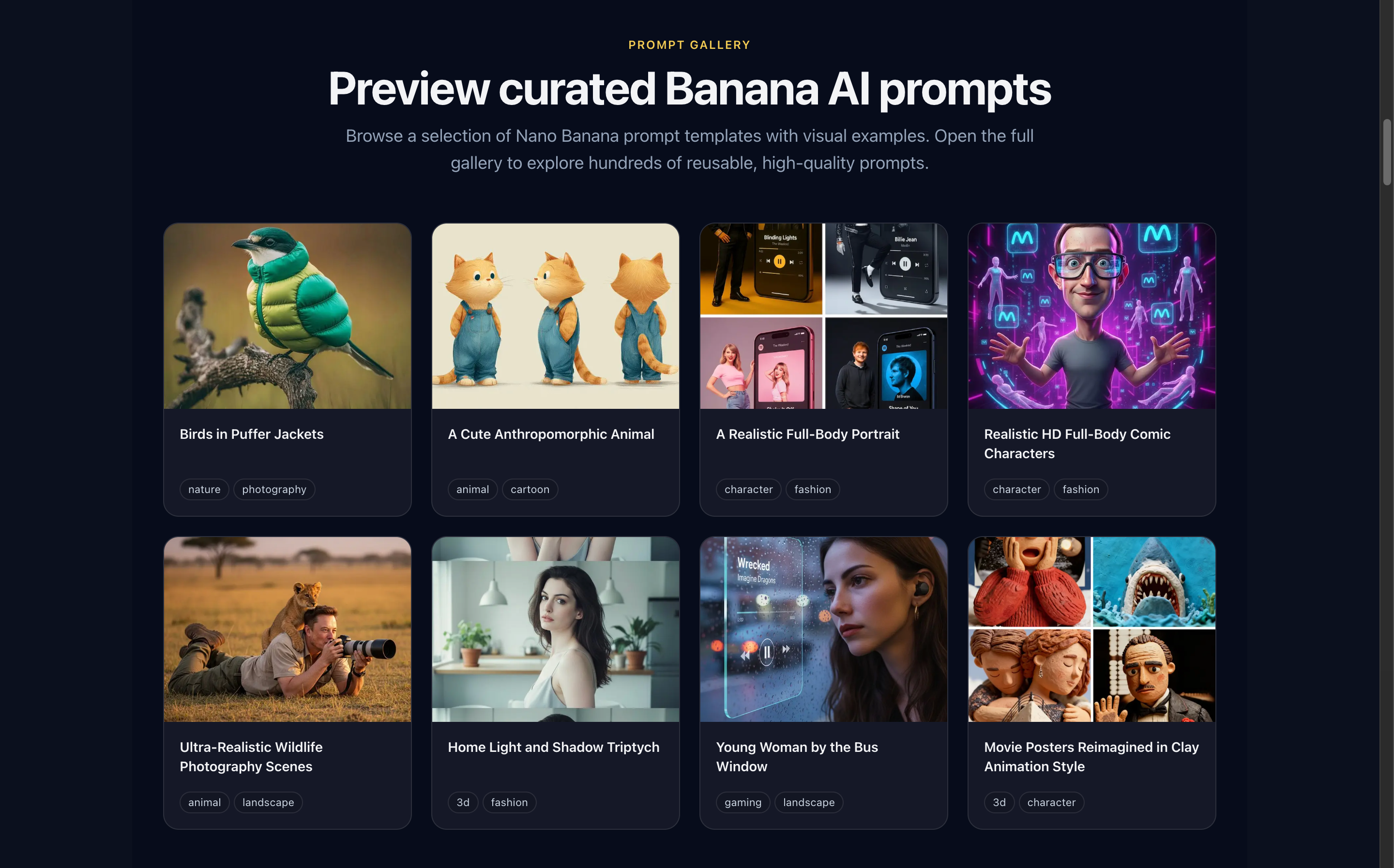Select the 3d tag under Home Light card

(x=463, y=802)
